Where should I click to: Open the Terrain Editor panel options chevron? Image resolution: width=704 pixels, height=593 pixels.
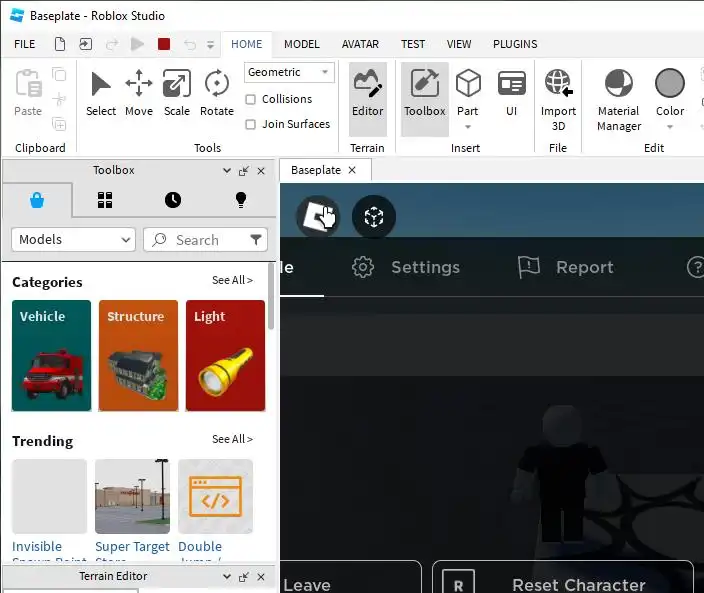pos(227,576)
